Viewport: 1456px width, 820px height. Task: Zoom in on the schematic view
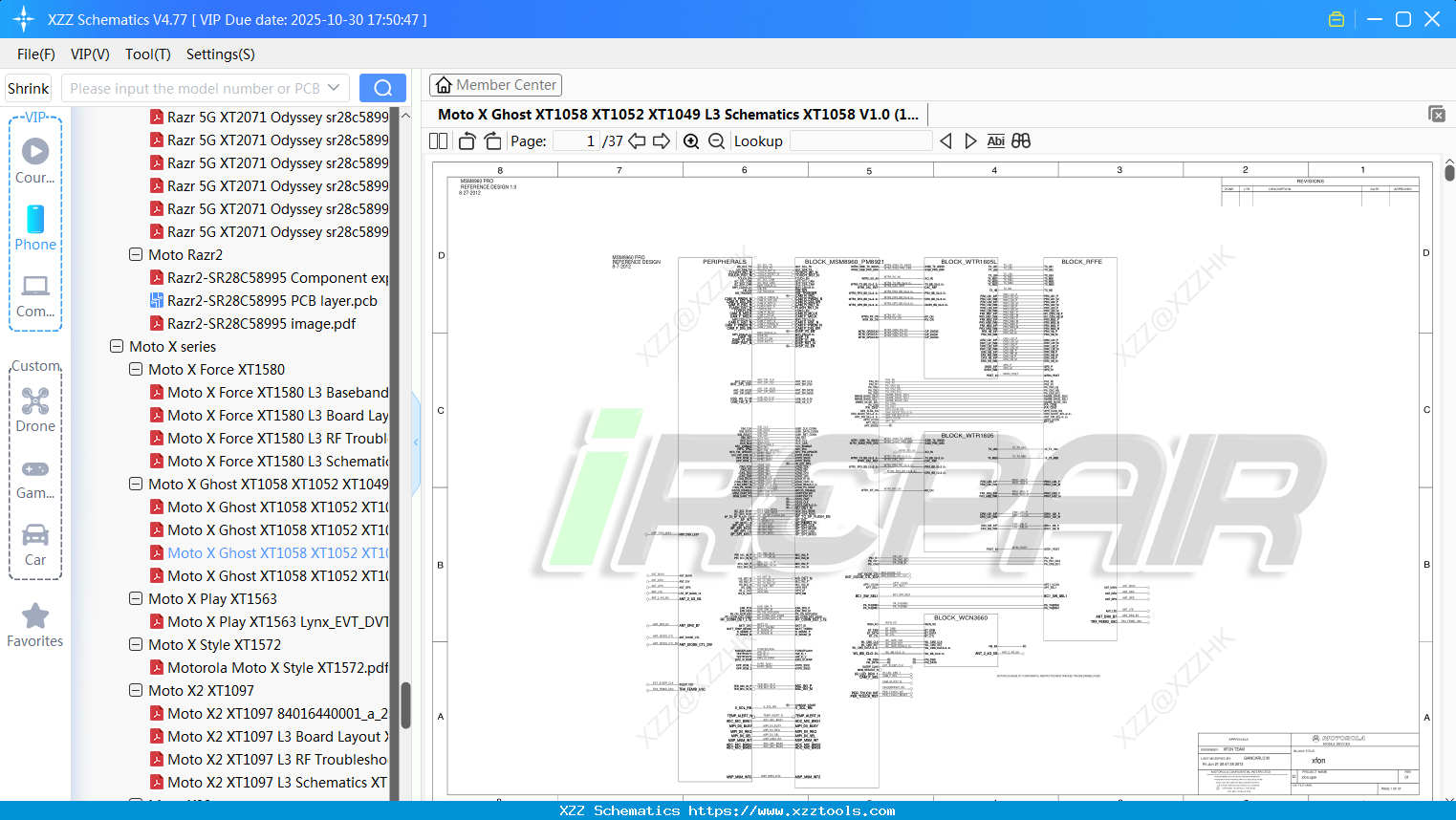[x=690, y=140]
